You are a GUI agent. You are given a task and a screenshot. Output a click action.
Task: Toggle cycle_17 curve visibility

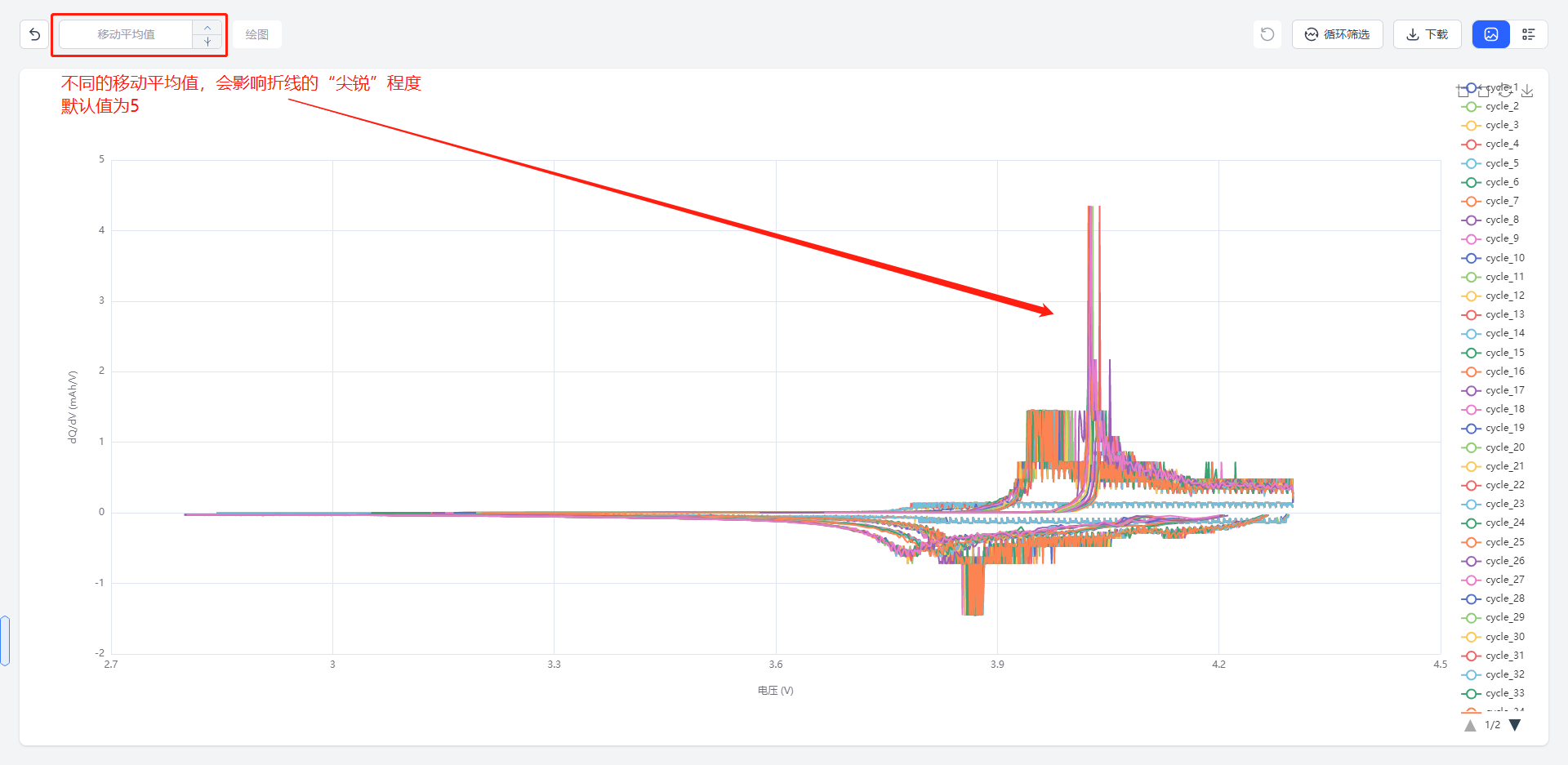1493,390
